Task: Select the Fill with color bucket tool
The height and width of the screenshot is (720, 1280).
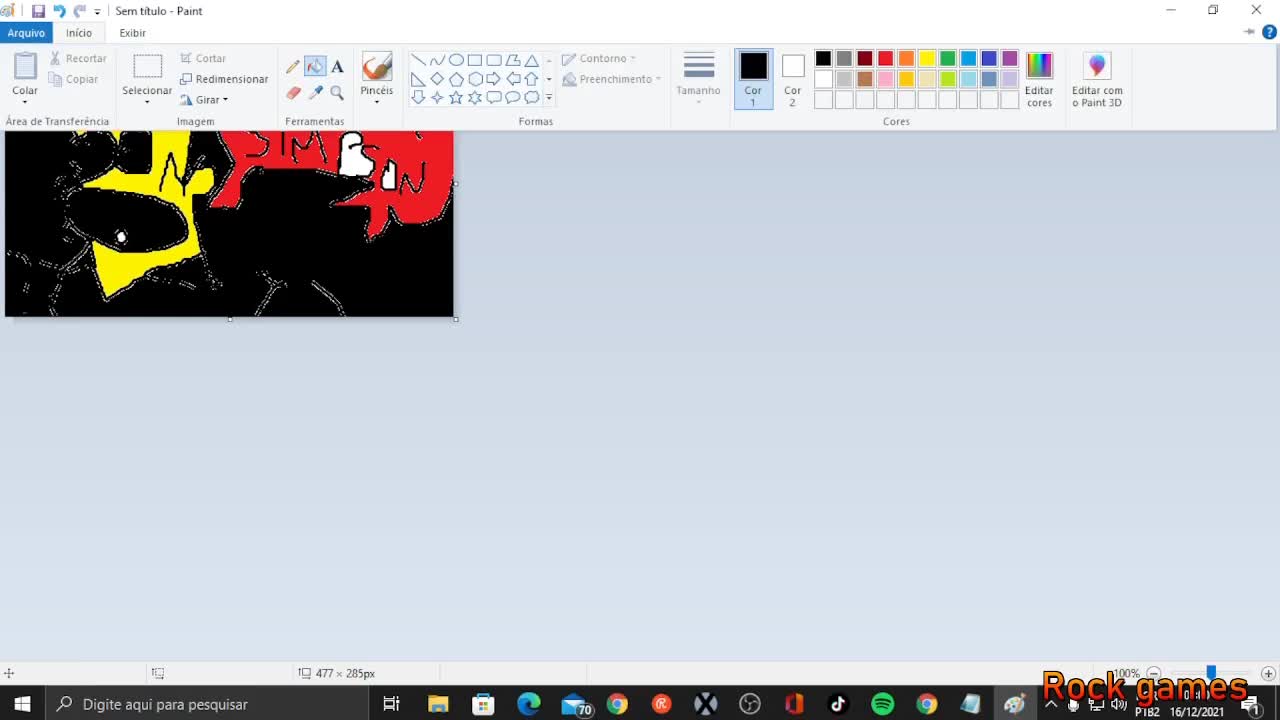Action: [x=315, y=67]
